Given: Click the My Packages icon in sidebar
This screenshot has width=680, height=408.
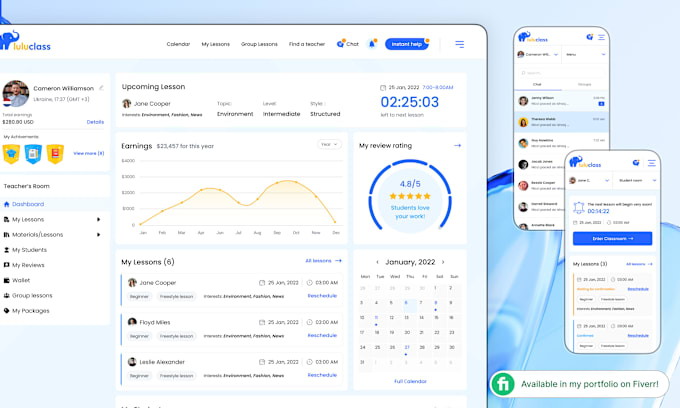Looking at the screenshot, I should coord(7,310).
